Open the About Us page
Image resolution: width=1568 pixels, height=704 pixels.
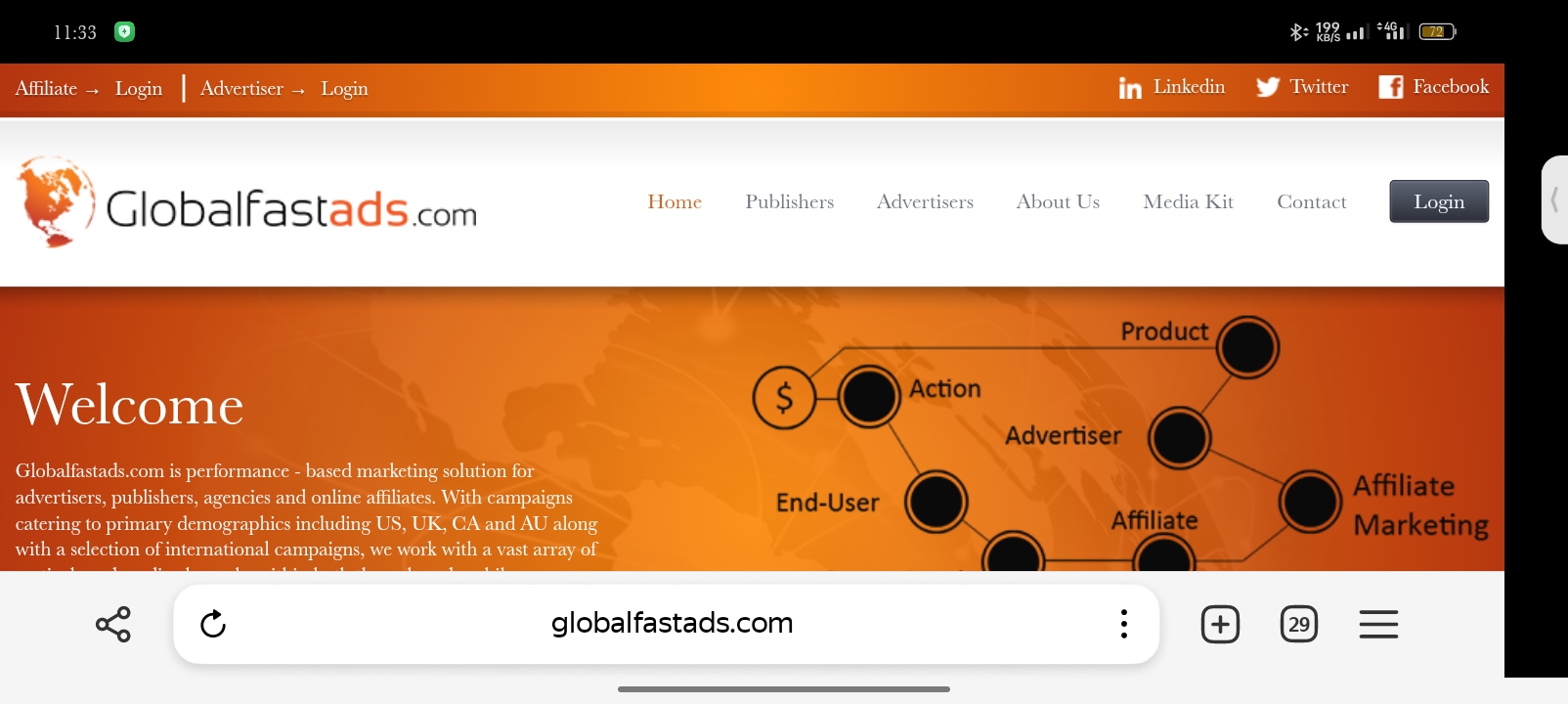[x=1058, y=201]
